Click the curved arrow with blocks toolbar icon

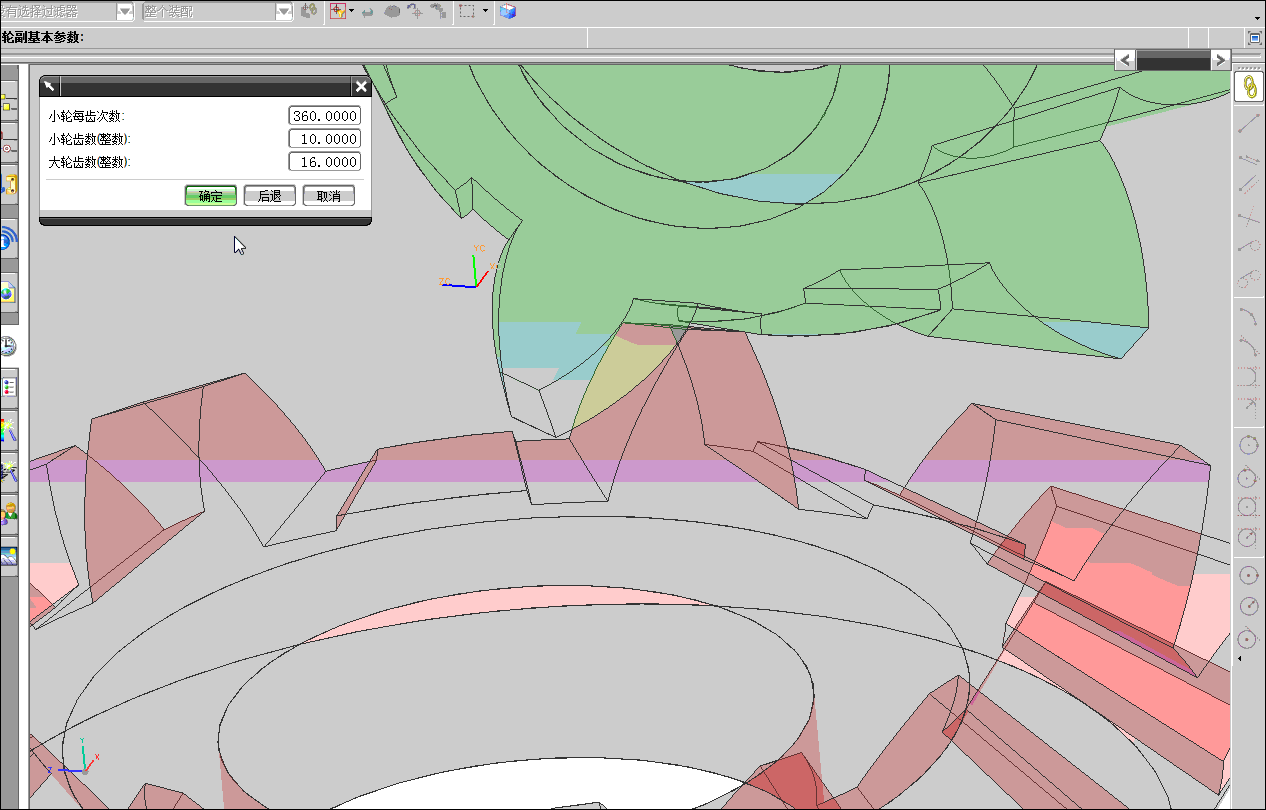click(438, 11)
